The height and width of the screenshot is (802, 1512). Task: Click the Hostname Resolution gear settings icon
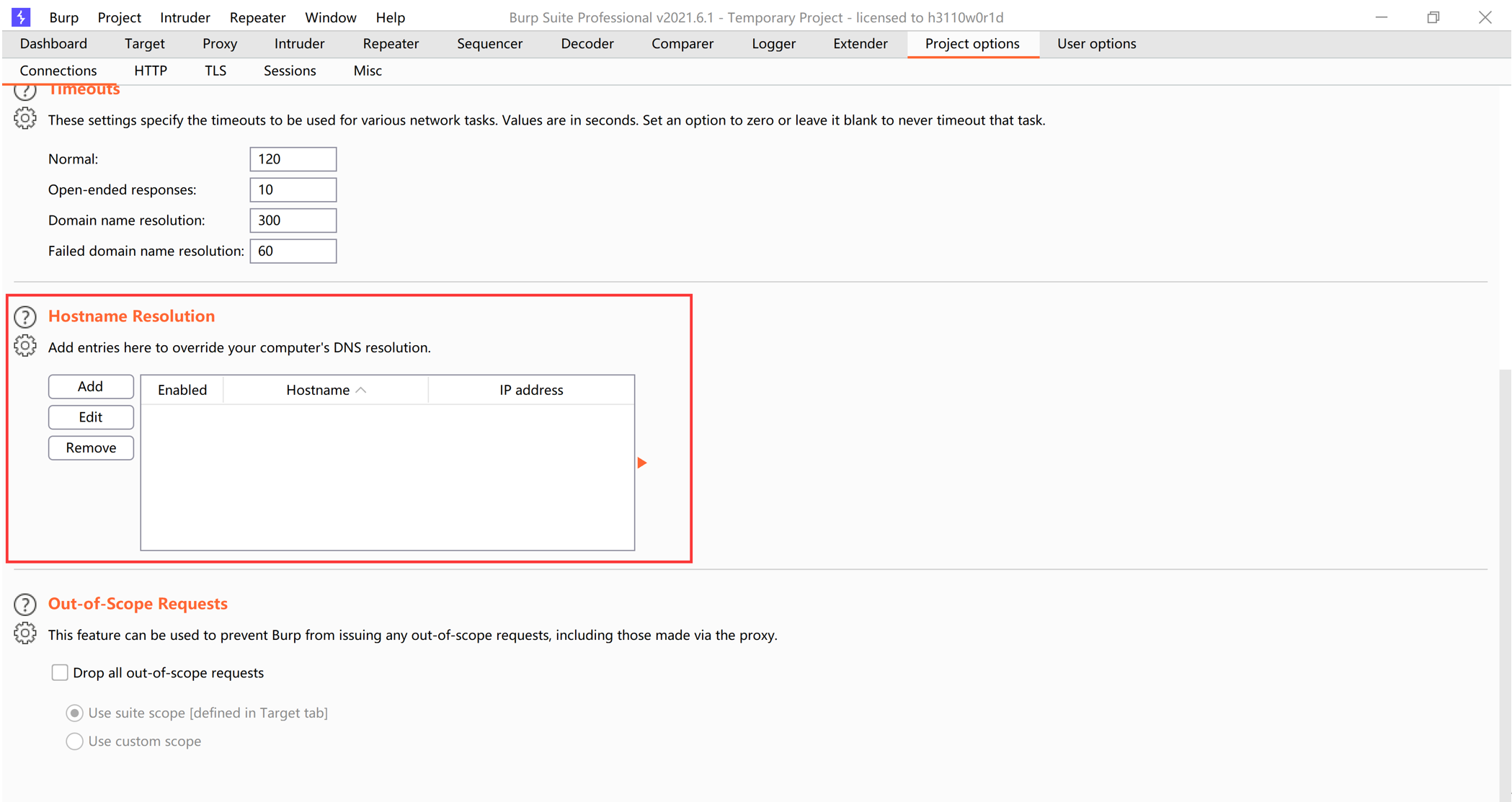click(x=25, y=347)
